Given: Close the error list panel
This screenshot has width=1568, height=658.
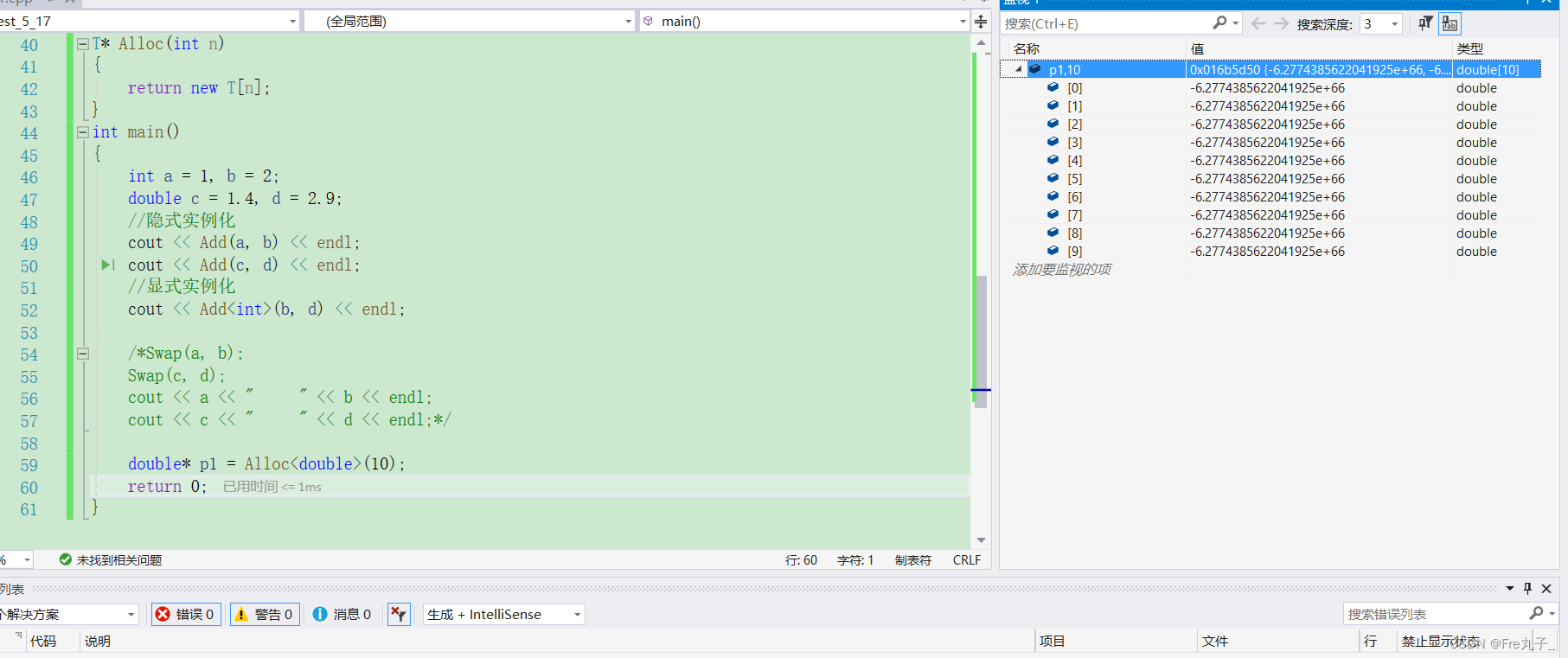Looking at the screenshot, I should pyautogui.click(x=1546, y=588).
